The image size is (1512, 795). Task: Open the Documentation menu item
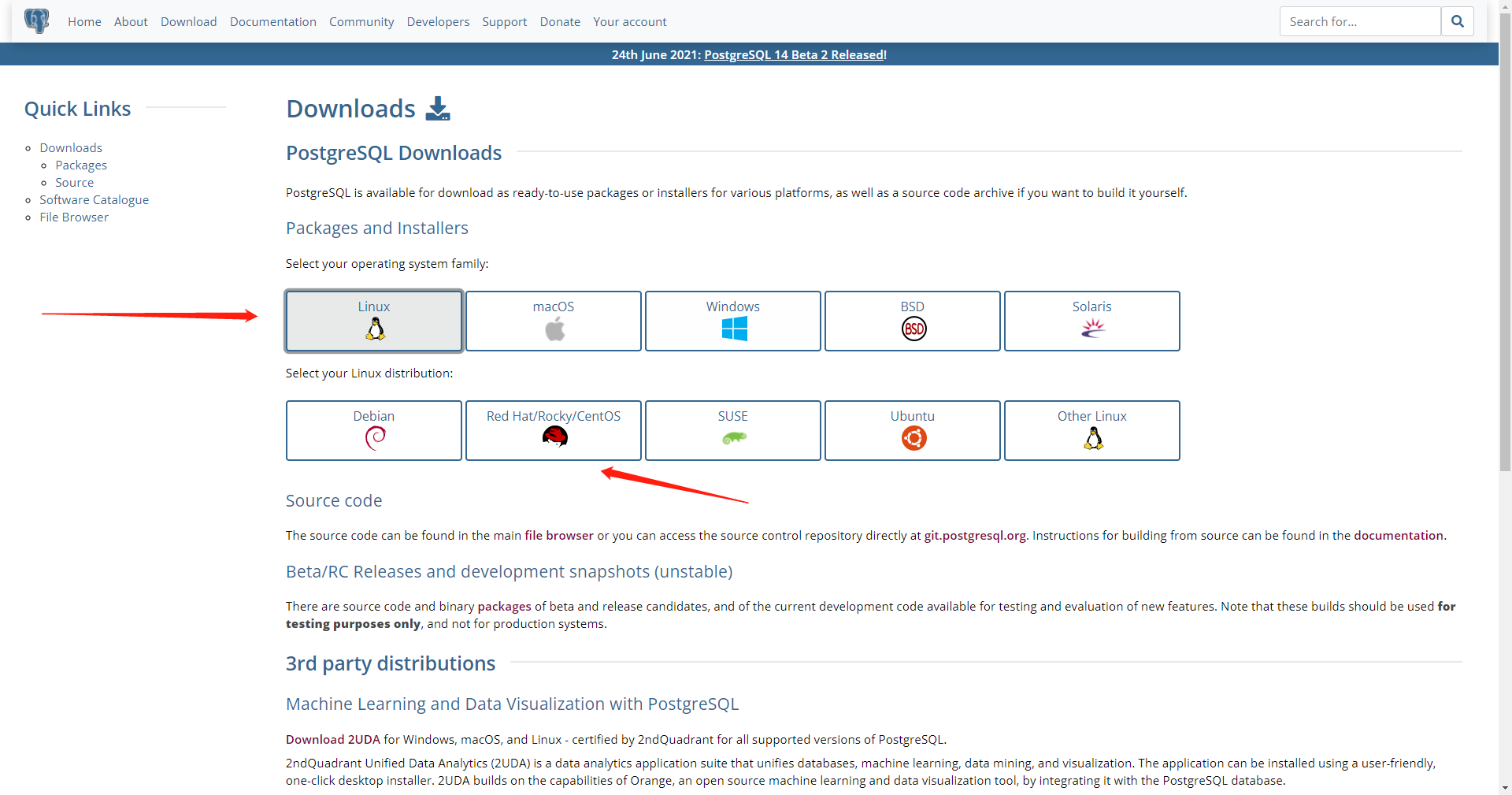coord(273,22)
